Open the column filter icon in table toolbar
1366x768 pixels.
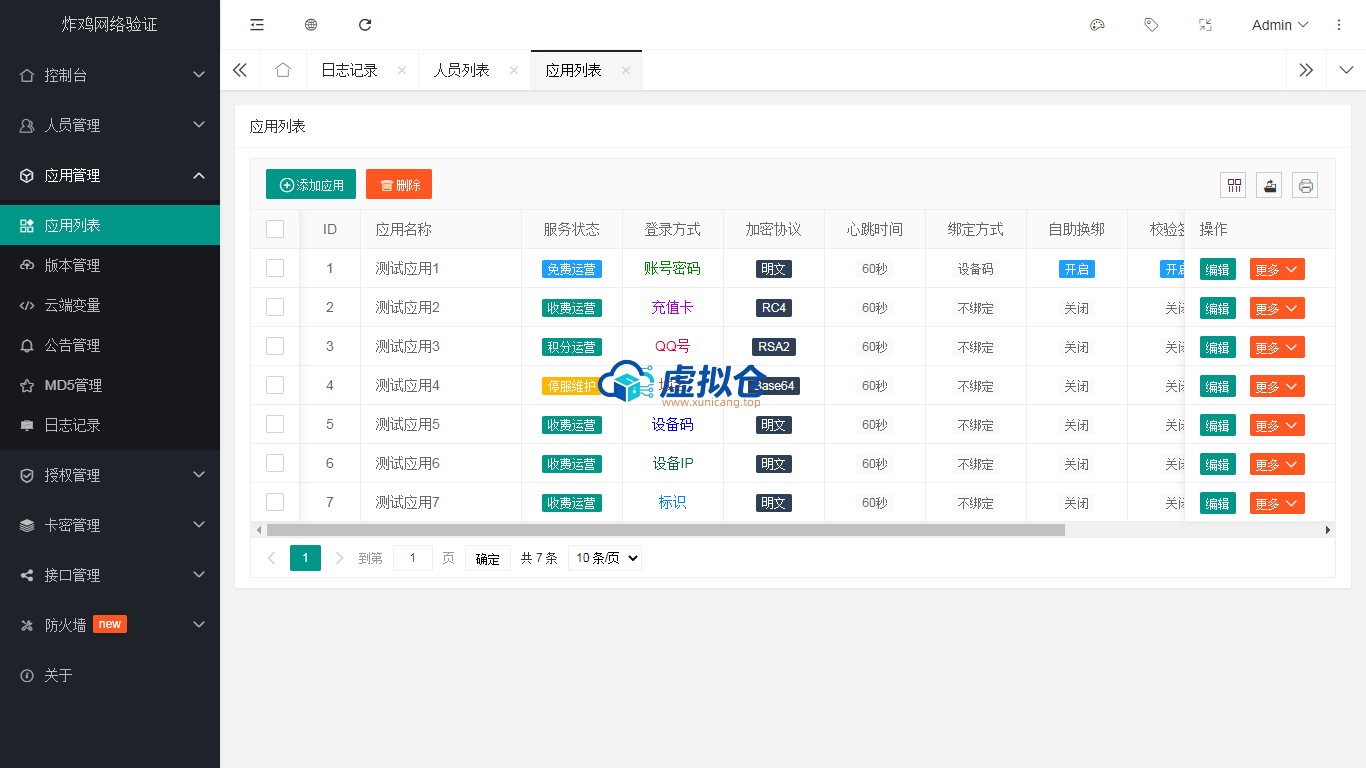click(1234, 185)
